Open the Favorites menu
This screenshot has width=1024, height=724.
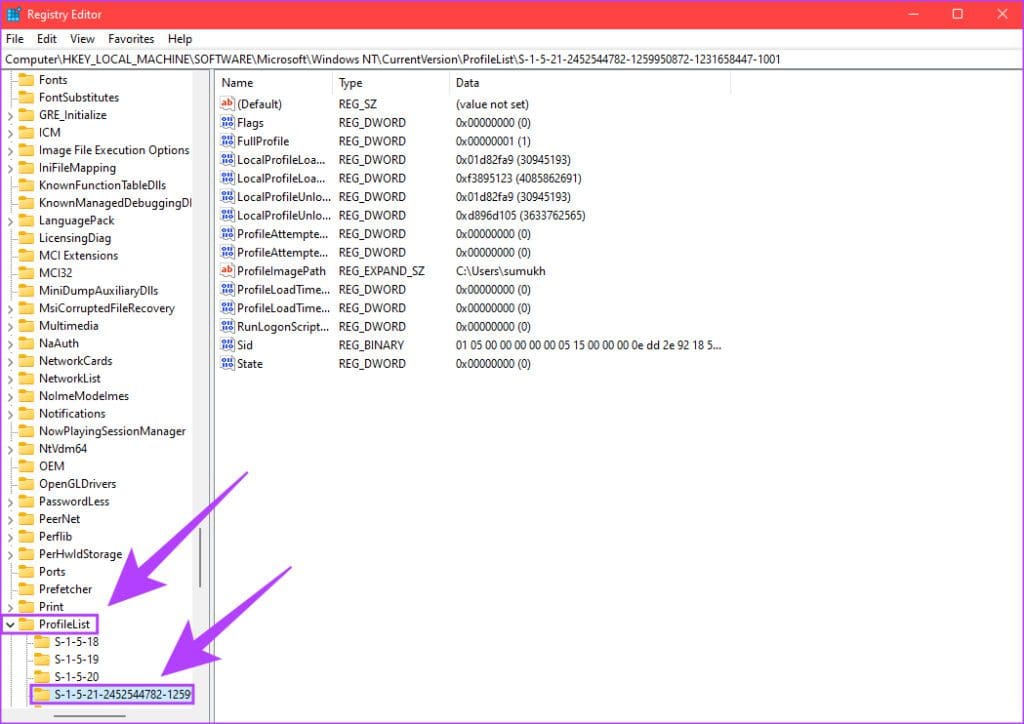tap(131, 39)
